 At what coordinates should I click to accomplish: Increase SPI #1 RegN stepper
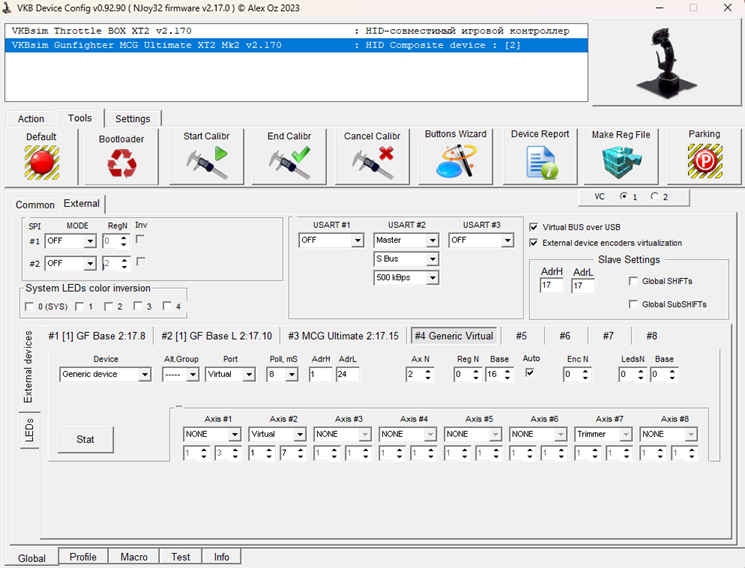click(x=124, y=238)
